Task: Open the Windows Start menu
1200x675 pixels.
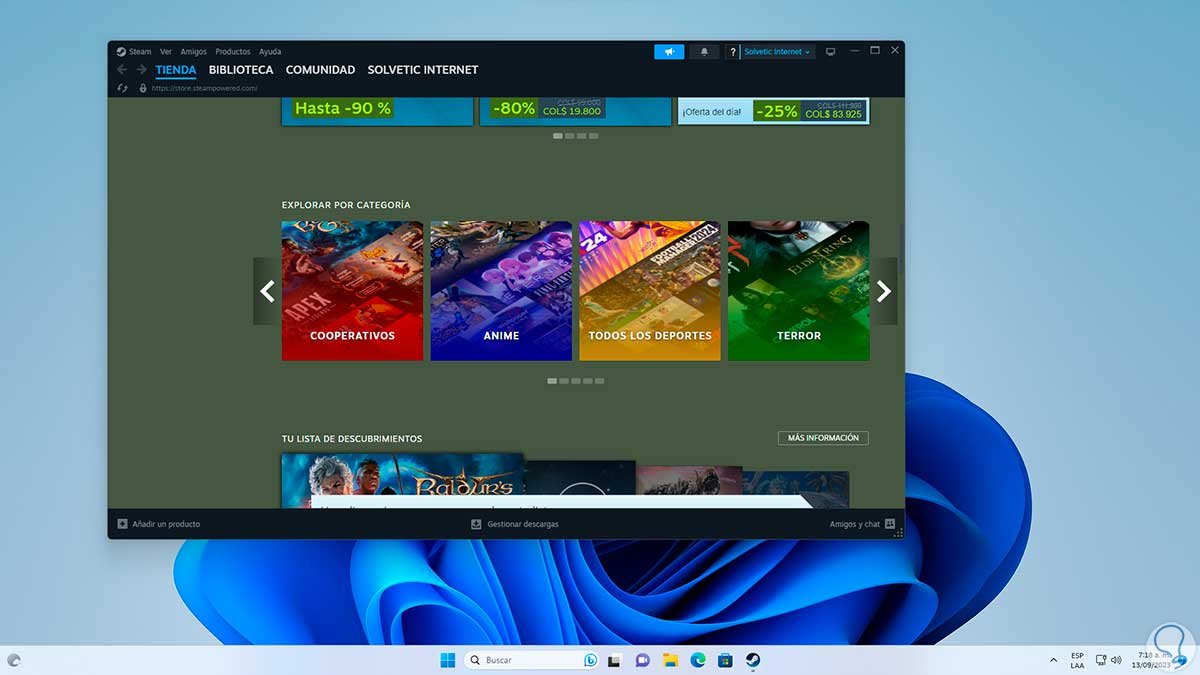Action: (447, 660)
